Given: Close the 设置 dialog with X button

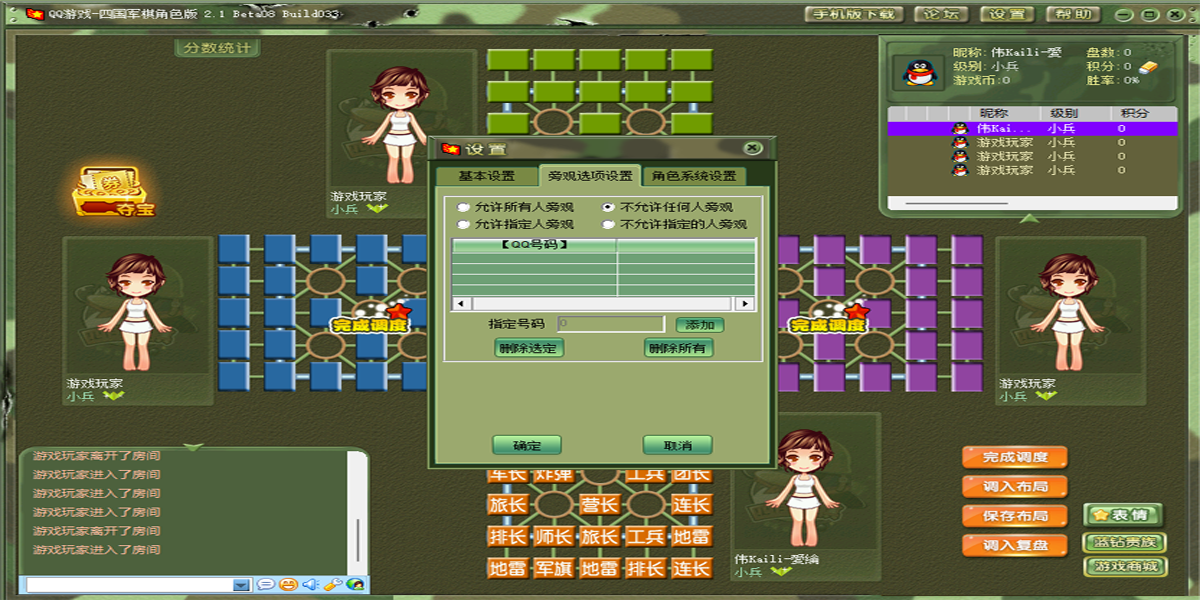Looking at the screenshot, I should tap(753, 148).
